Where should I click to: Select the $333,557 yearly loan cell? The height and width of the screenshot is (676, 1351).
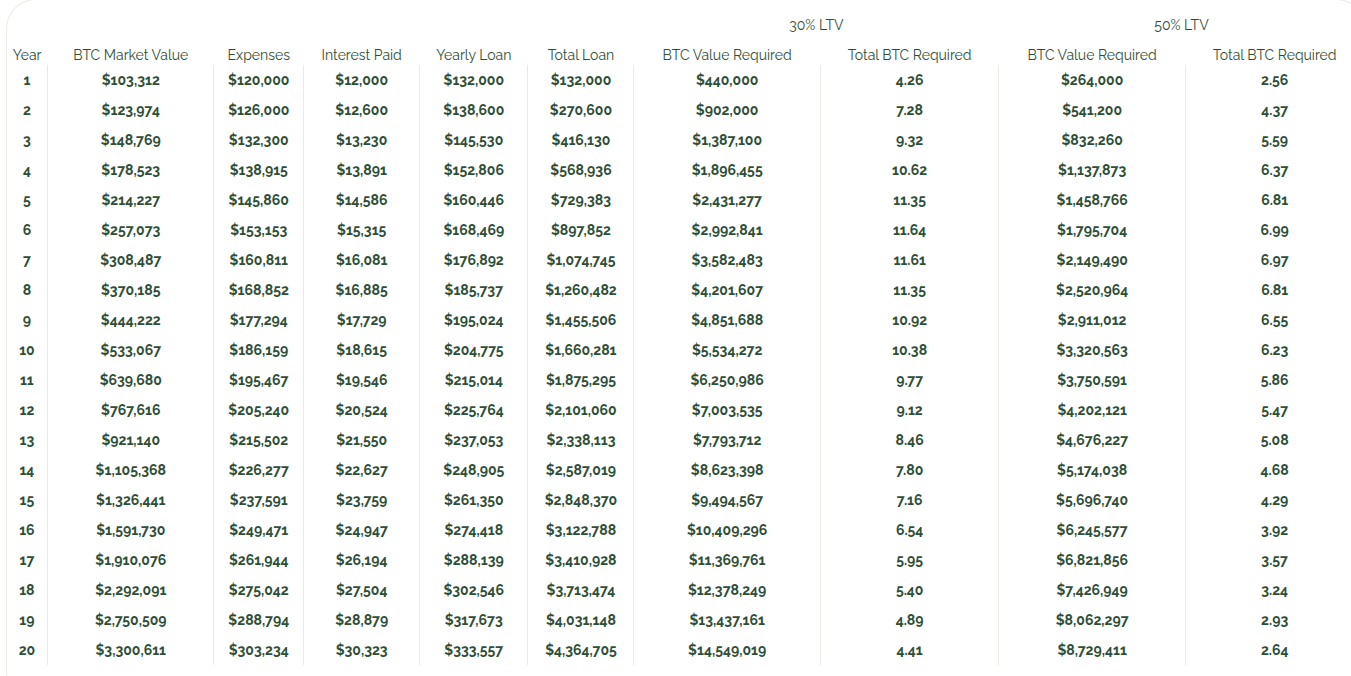[473, 651]
